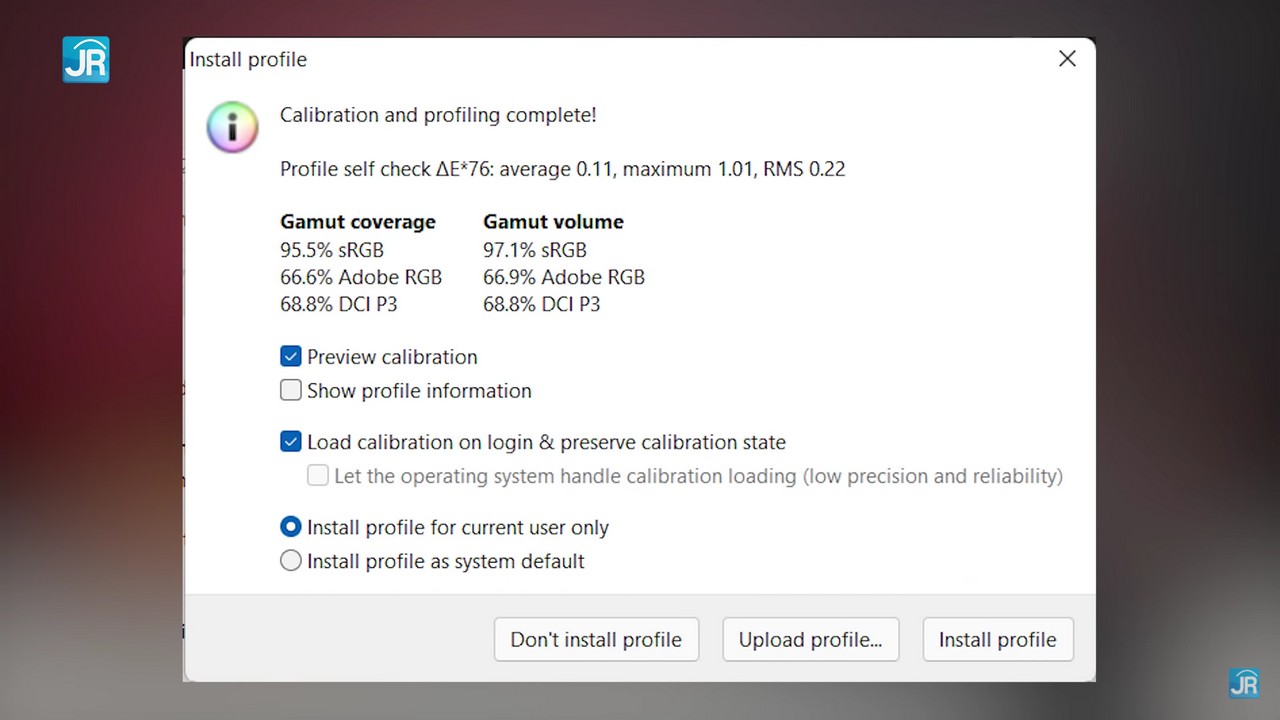Enable Show profile information
The height and width of the screenshot is (720, 1280).
291,391
